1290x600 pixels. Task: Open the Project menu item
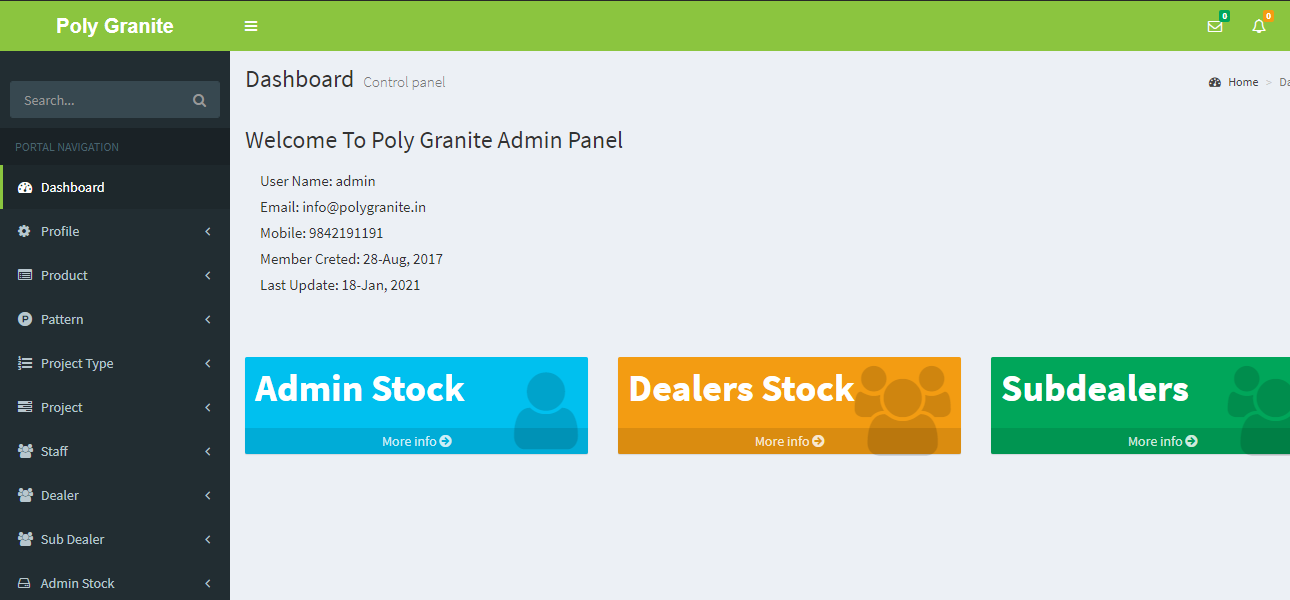(62, 408)
